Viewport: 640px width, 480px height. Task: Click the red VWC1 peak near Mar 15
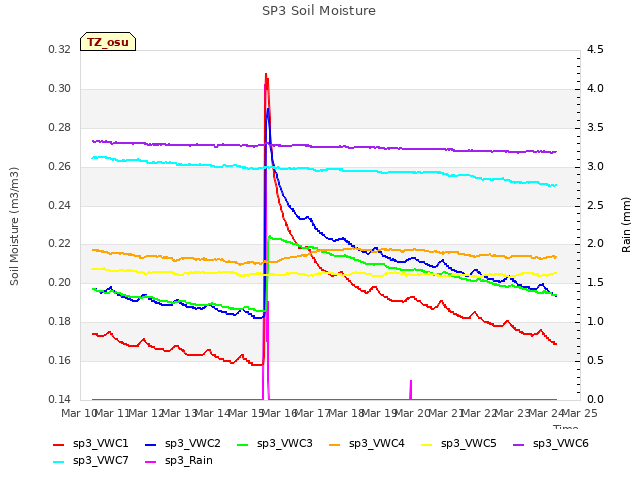(266, 75)
